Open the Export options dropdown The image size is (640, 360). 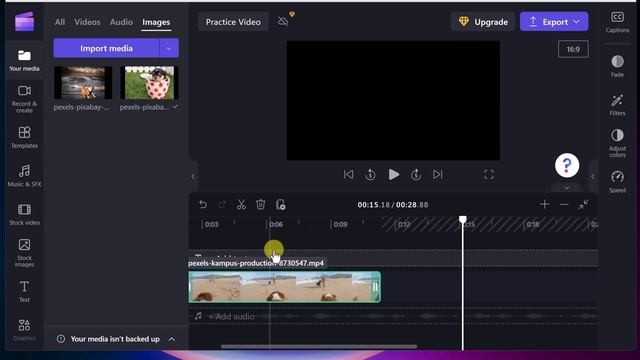576,22
